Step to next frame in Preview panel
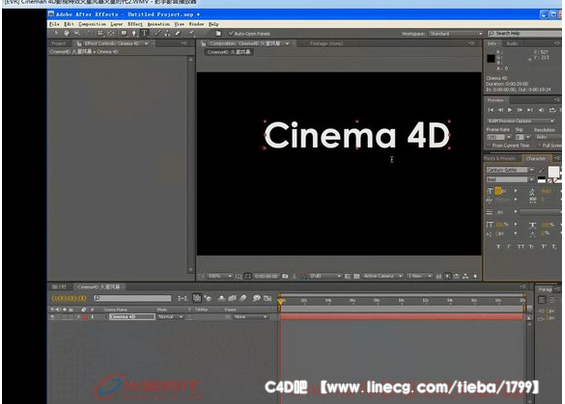Viewport: 565px width, 404px height. pyautogui.click(x=520, y=110)
